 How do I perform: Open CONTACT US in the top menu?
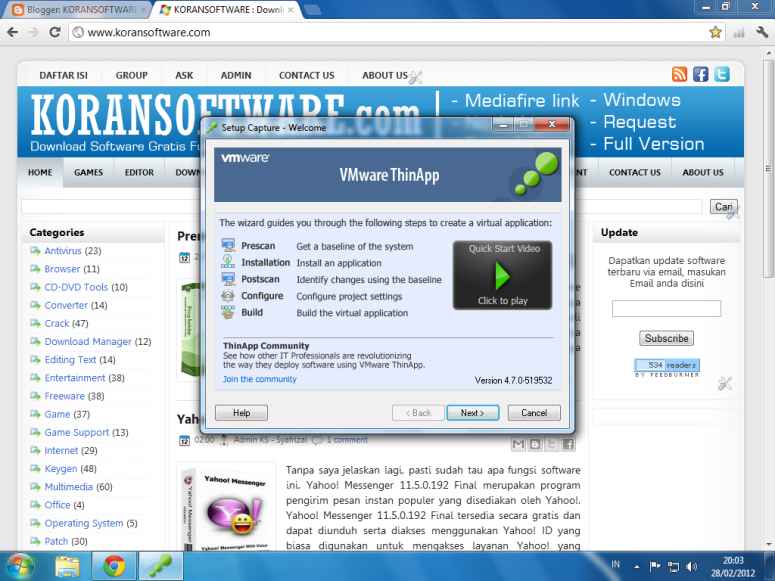[x=306, y=75]
